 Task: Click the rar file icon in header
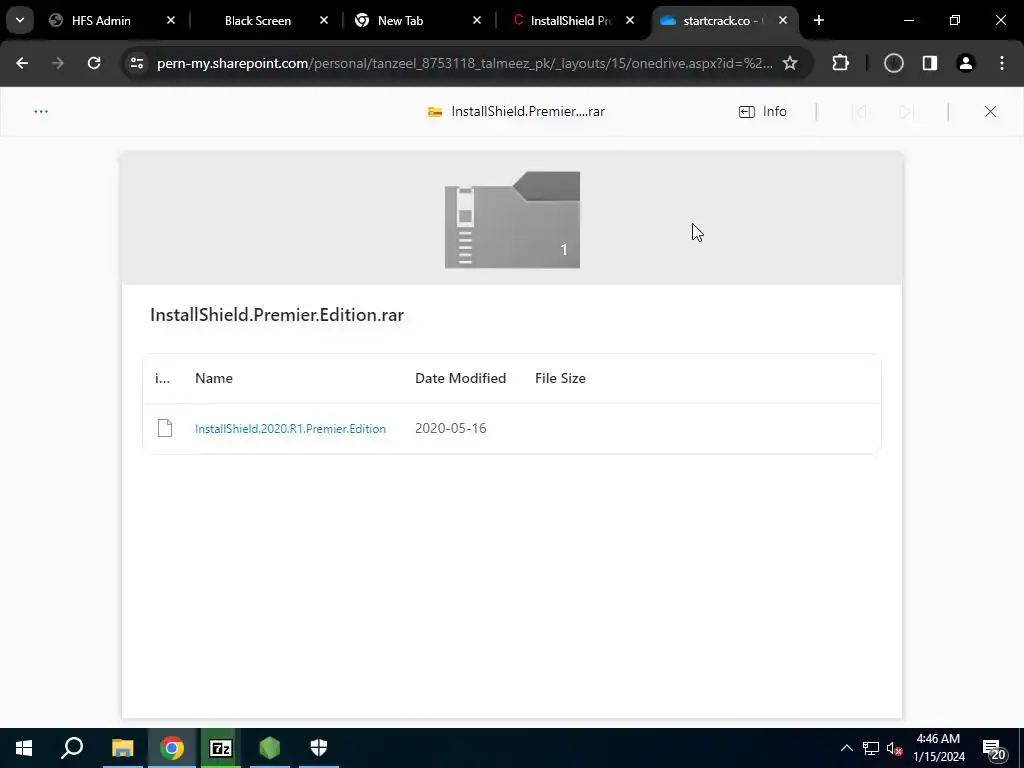[435, 112]
